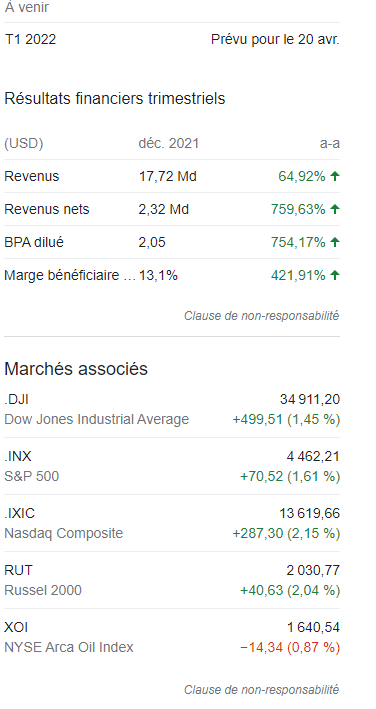
Task: Click the green arrow beside BPA dilué 754,17%
Action: (x=334, y=242)
